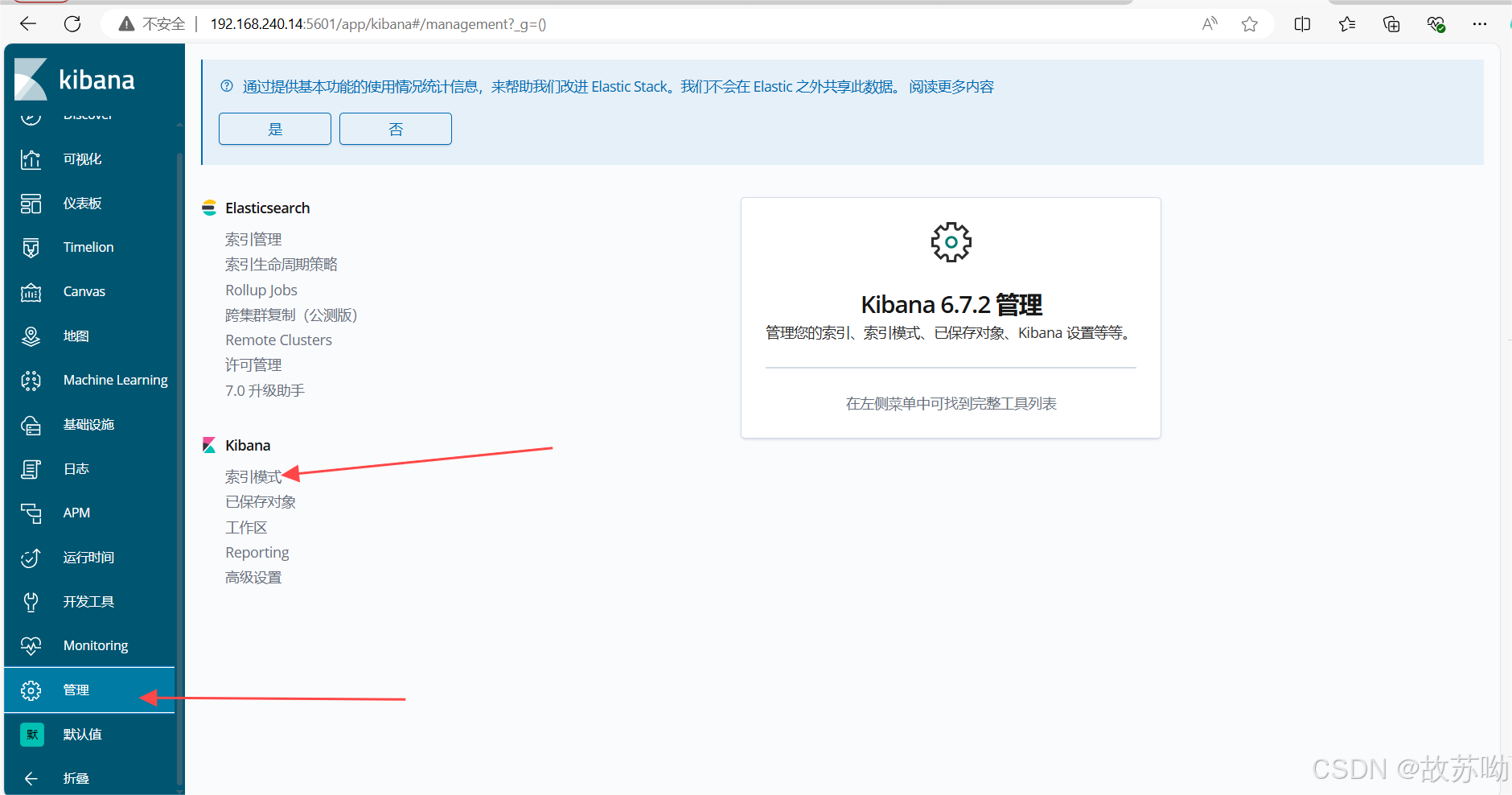Select the Visualize (可视化) menu label
The image size is (1512, 795).
(x=83, y=159)
